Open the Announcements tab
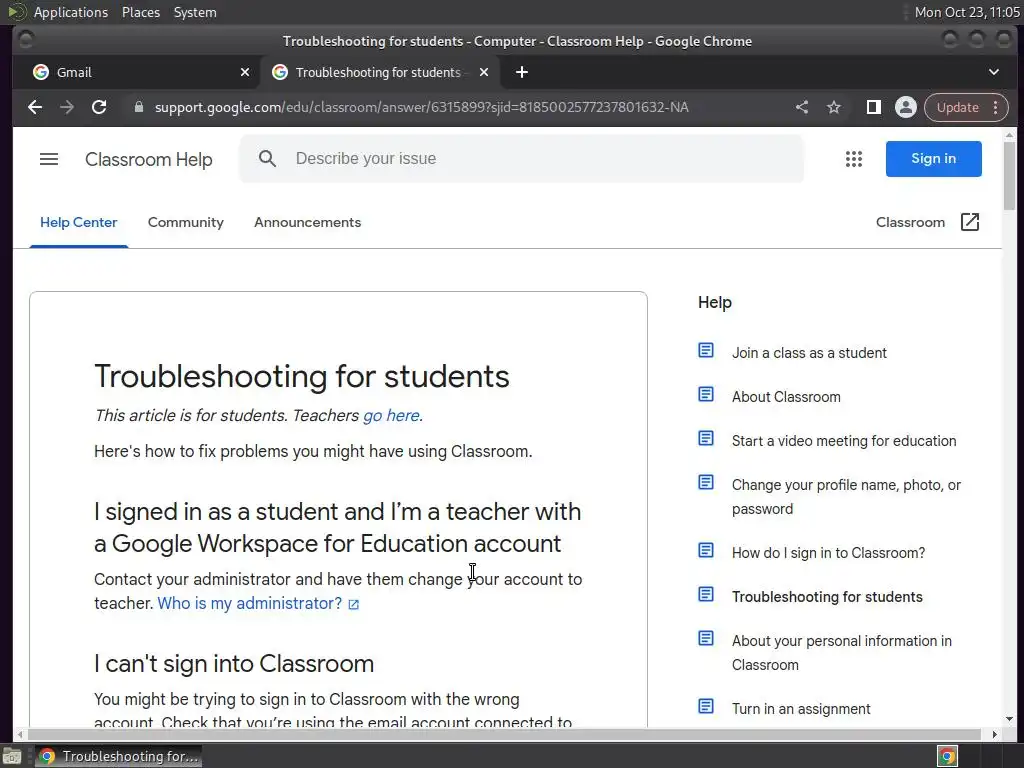Viewport: 1024px width, 768px height. tap(308, 223)
